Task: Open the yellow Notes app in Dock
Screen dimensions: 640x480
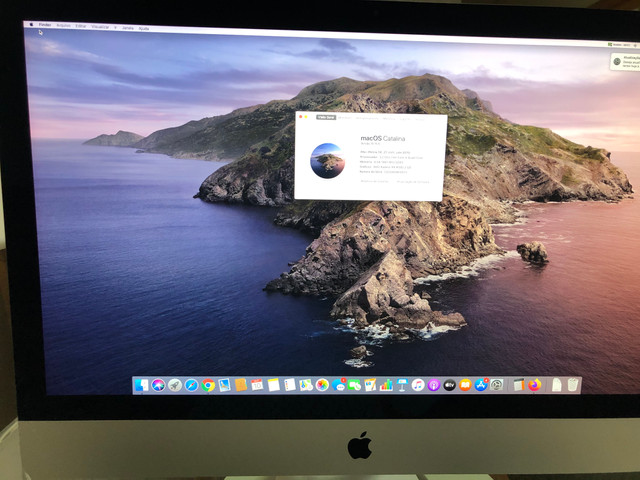Action: (273, 384)
